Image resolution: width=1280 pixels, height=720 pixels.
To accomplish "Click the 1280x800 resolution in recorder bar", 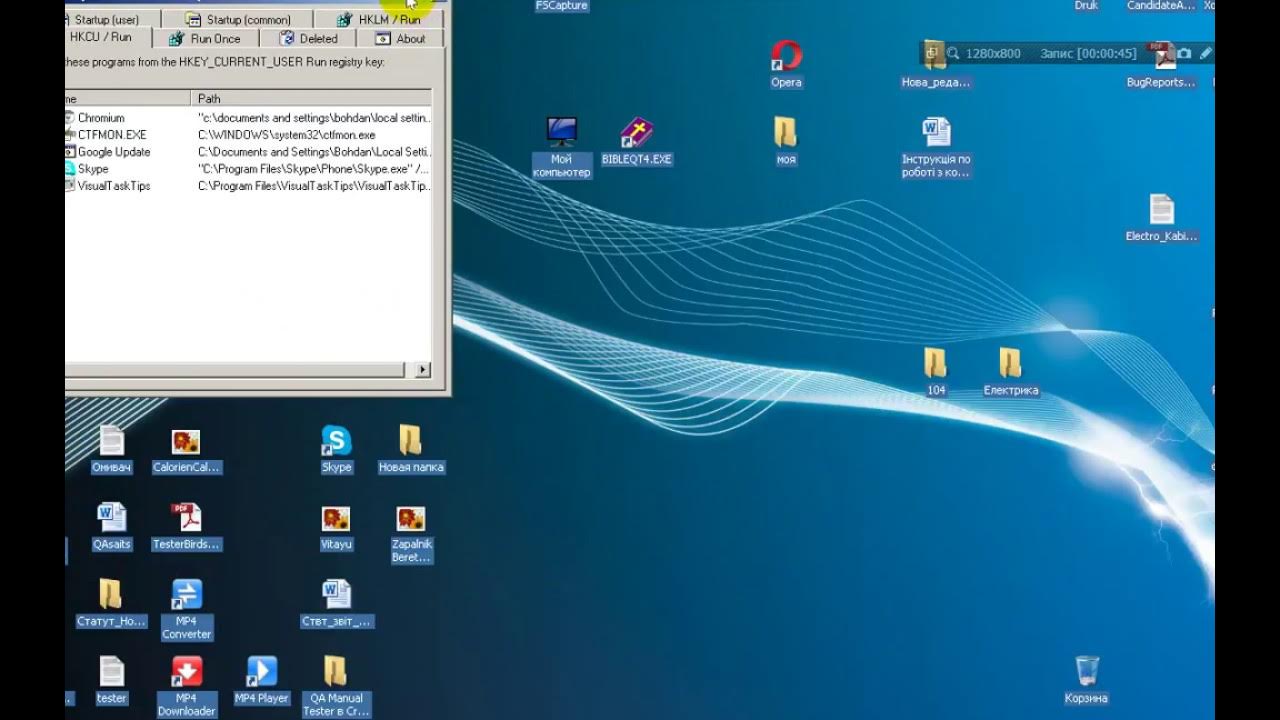I will (993, 53).
